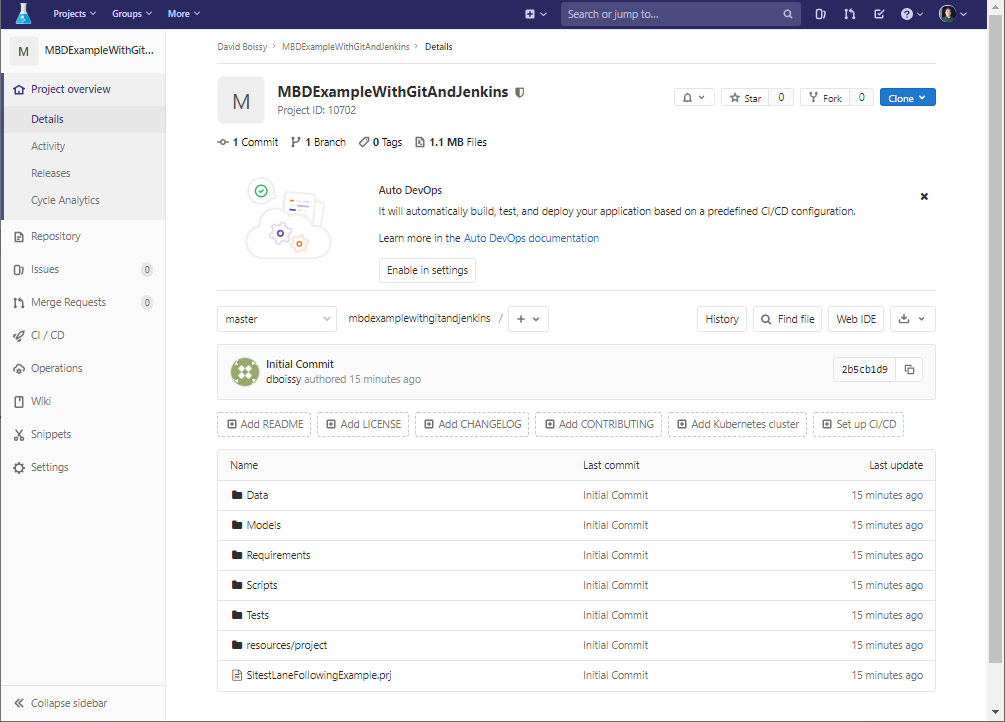Open the notification bell dropdown
This screenshot has height=722, width=1005.
(694, 98)
